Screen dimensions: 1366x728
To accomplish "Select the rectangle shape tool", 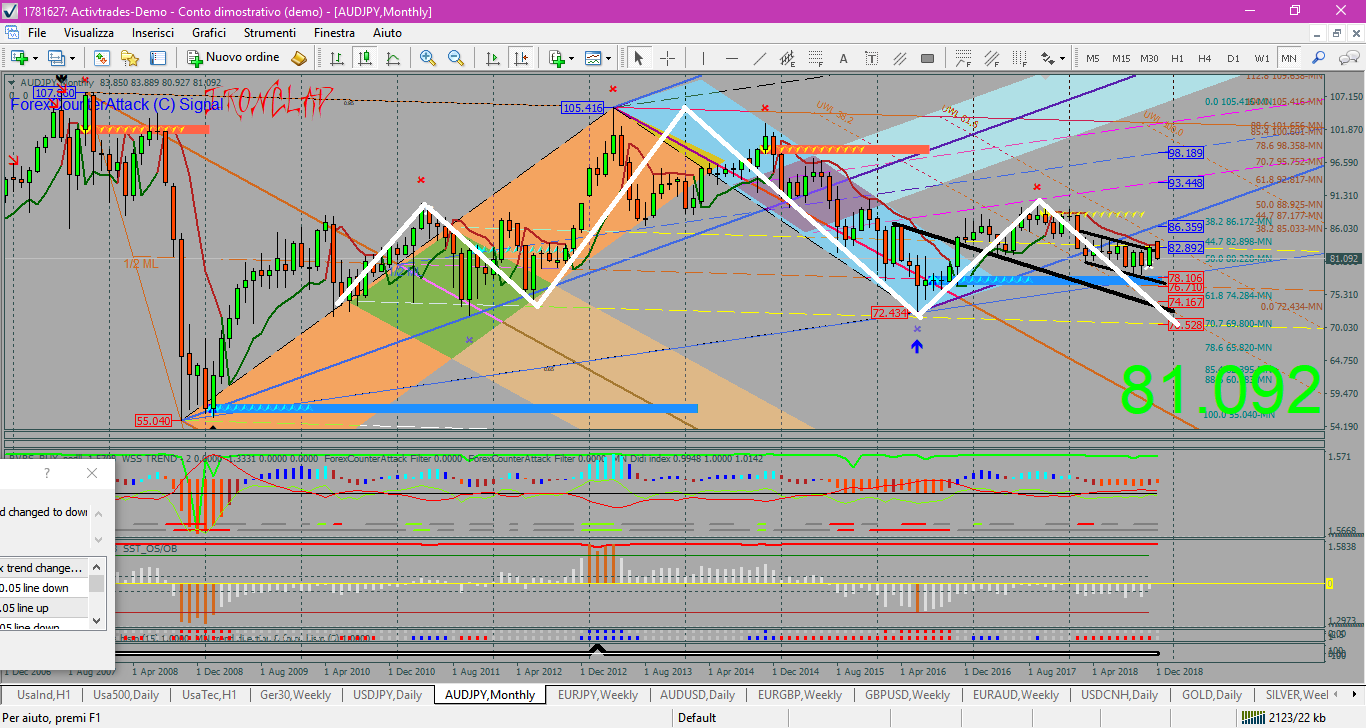I will (x=928, y=58).
